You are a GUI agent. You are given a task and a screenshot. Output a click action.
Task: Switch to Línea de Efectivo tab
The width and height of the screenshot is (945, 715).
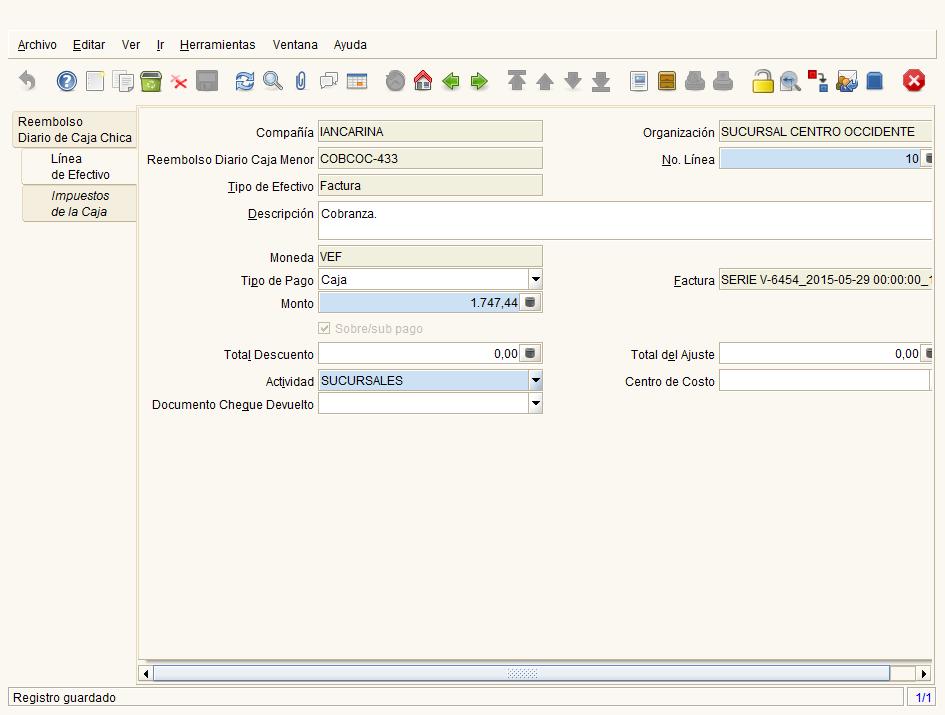80,166
